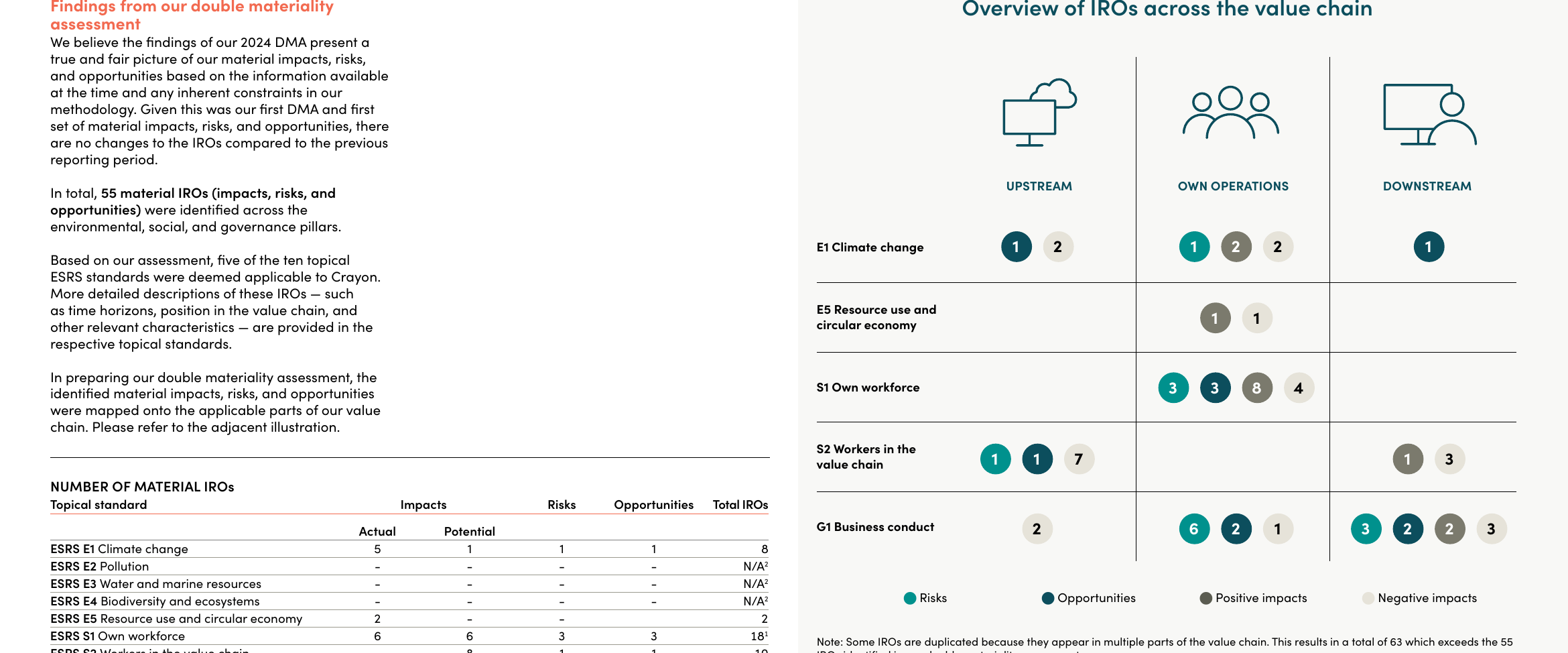Click the Topical standard column header
1568x653 pixels.
pyautogui.click(x=99, y=505)
